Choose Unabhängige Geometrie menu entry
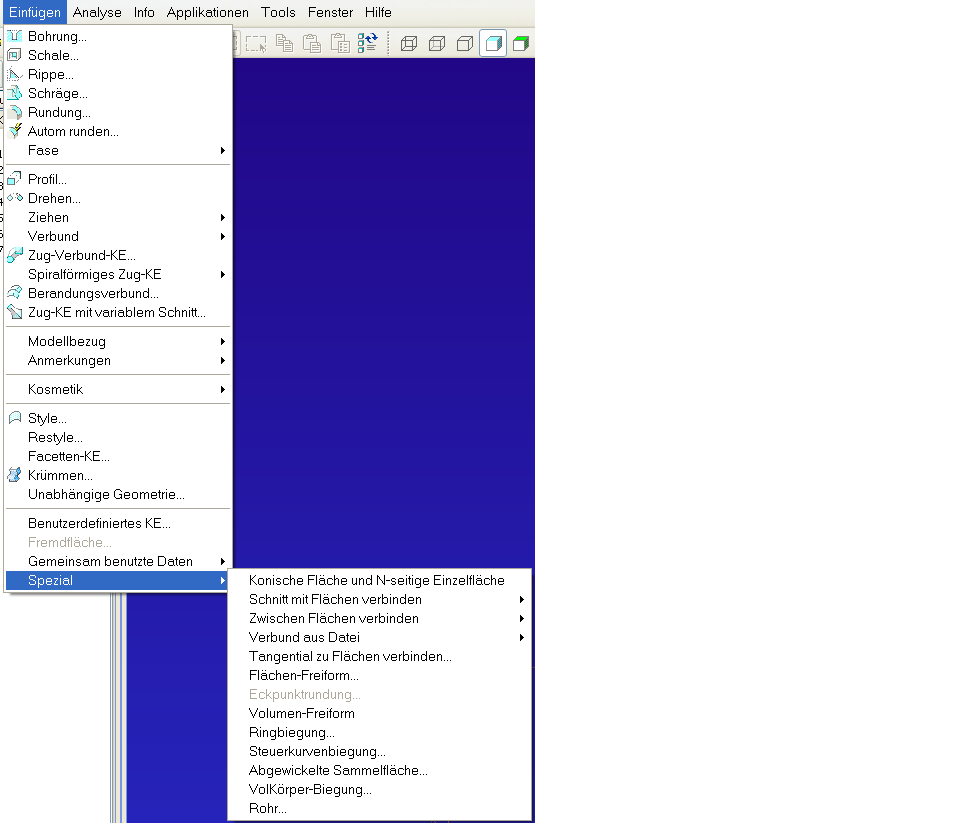The height and width of the screenshot is (823, 960). (x=118, y=494)
